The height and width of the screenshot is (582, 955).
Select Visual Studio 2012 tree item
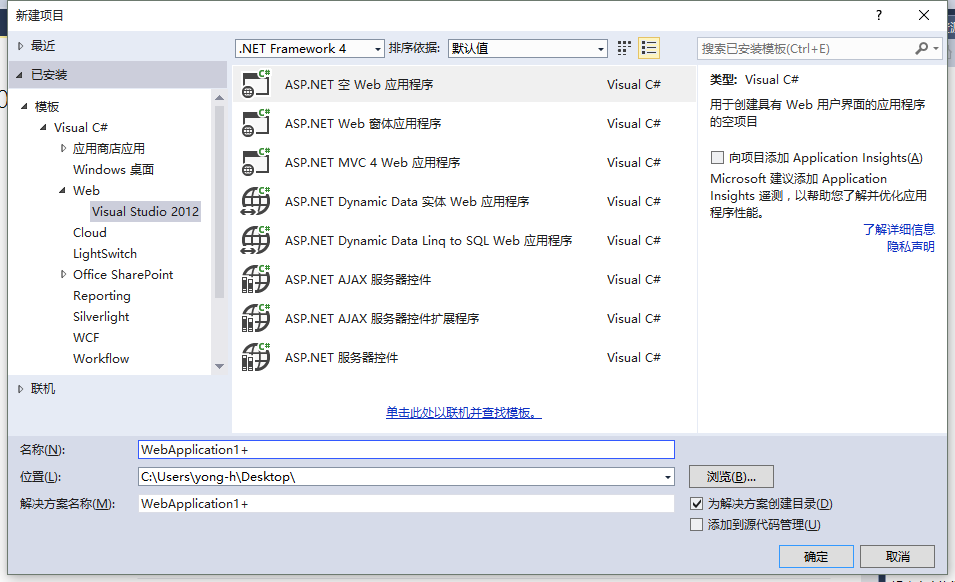[145, 211]
